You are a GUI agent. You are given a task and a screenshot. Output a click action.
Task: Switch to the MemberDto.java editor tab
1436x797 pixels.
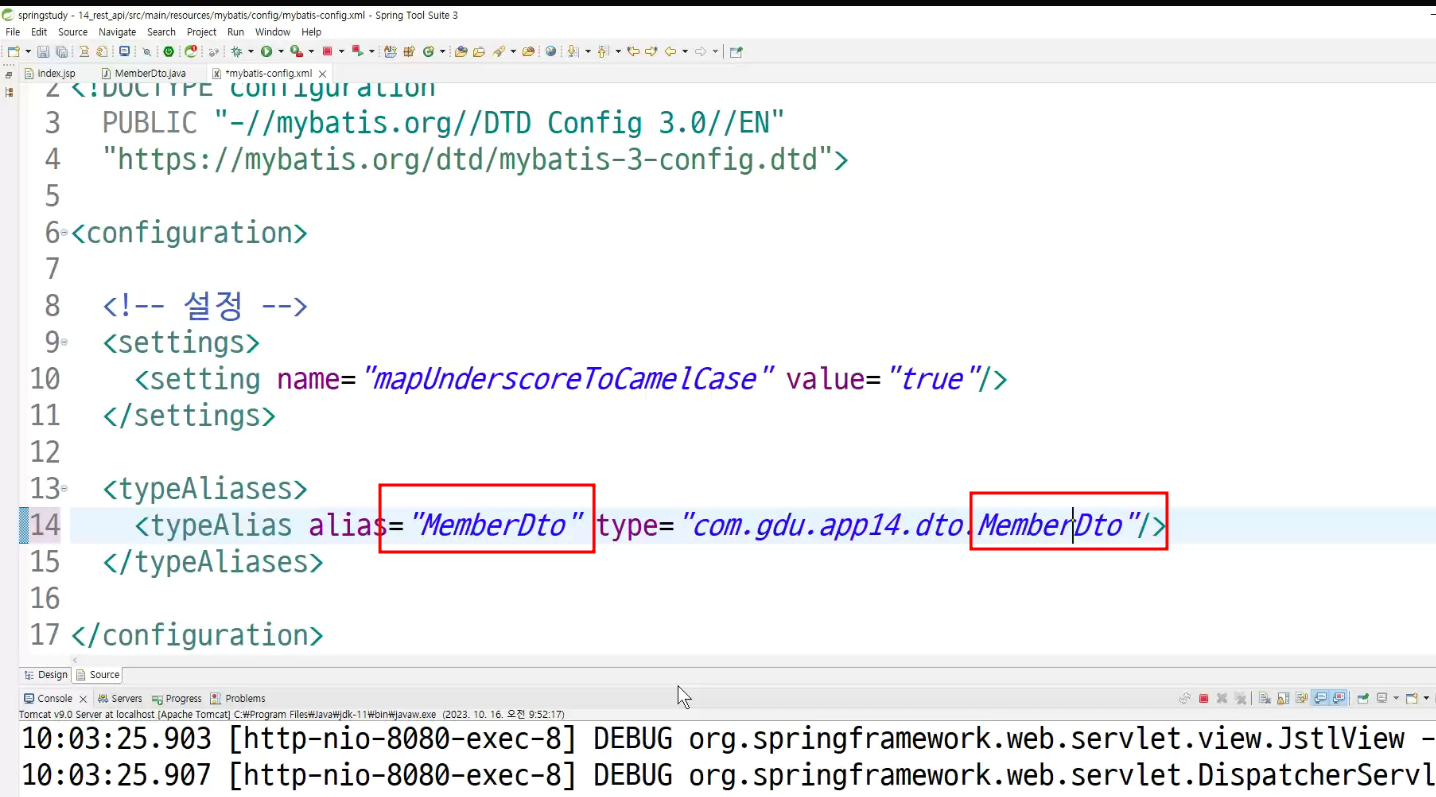click(143, 74)
